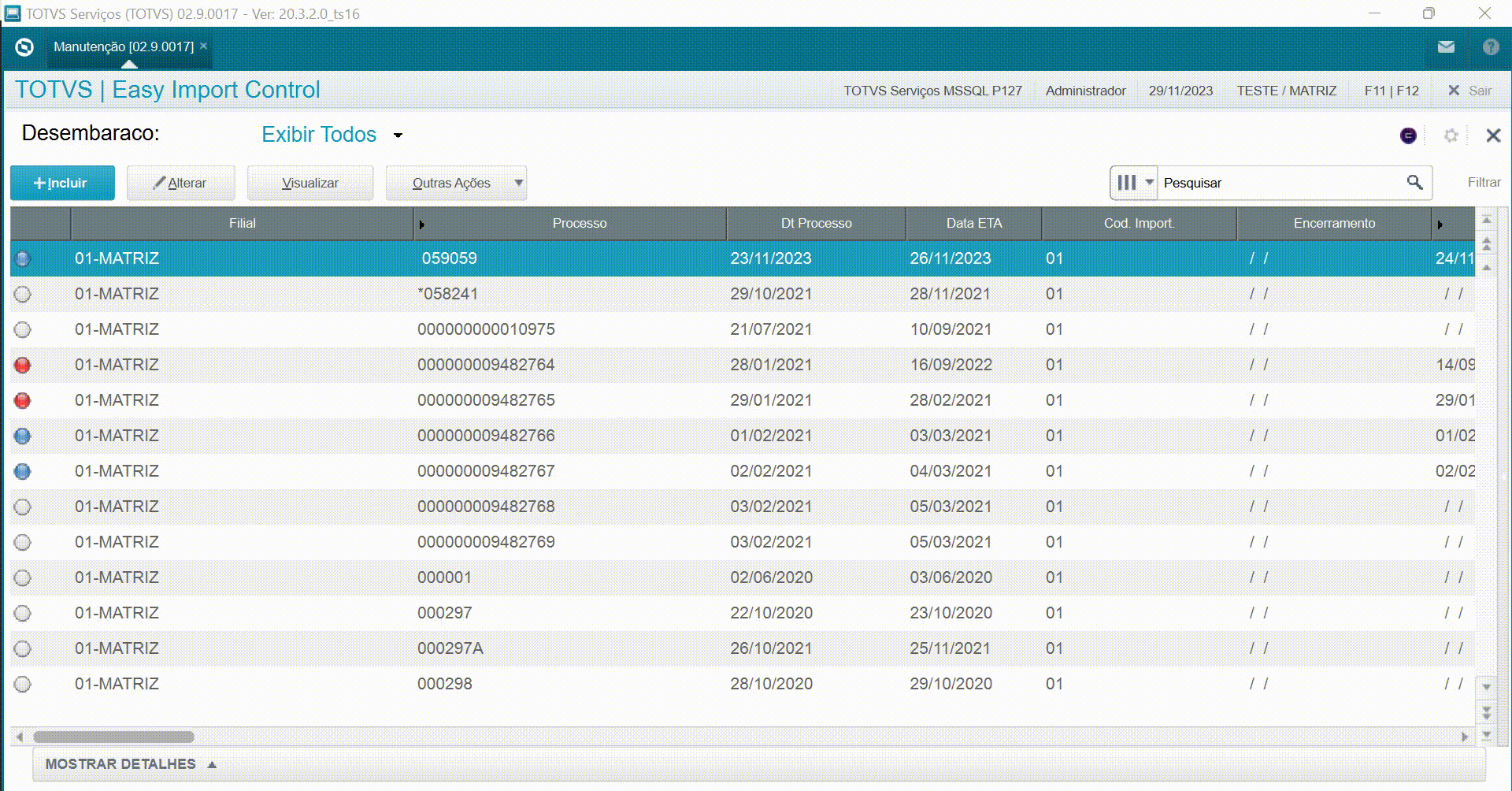Click the scroll right arrow
This screenshot has width=1512, height=791.
coord(1465,737)
